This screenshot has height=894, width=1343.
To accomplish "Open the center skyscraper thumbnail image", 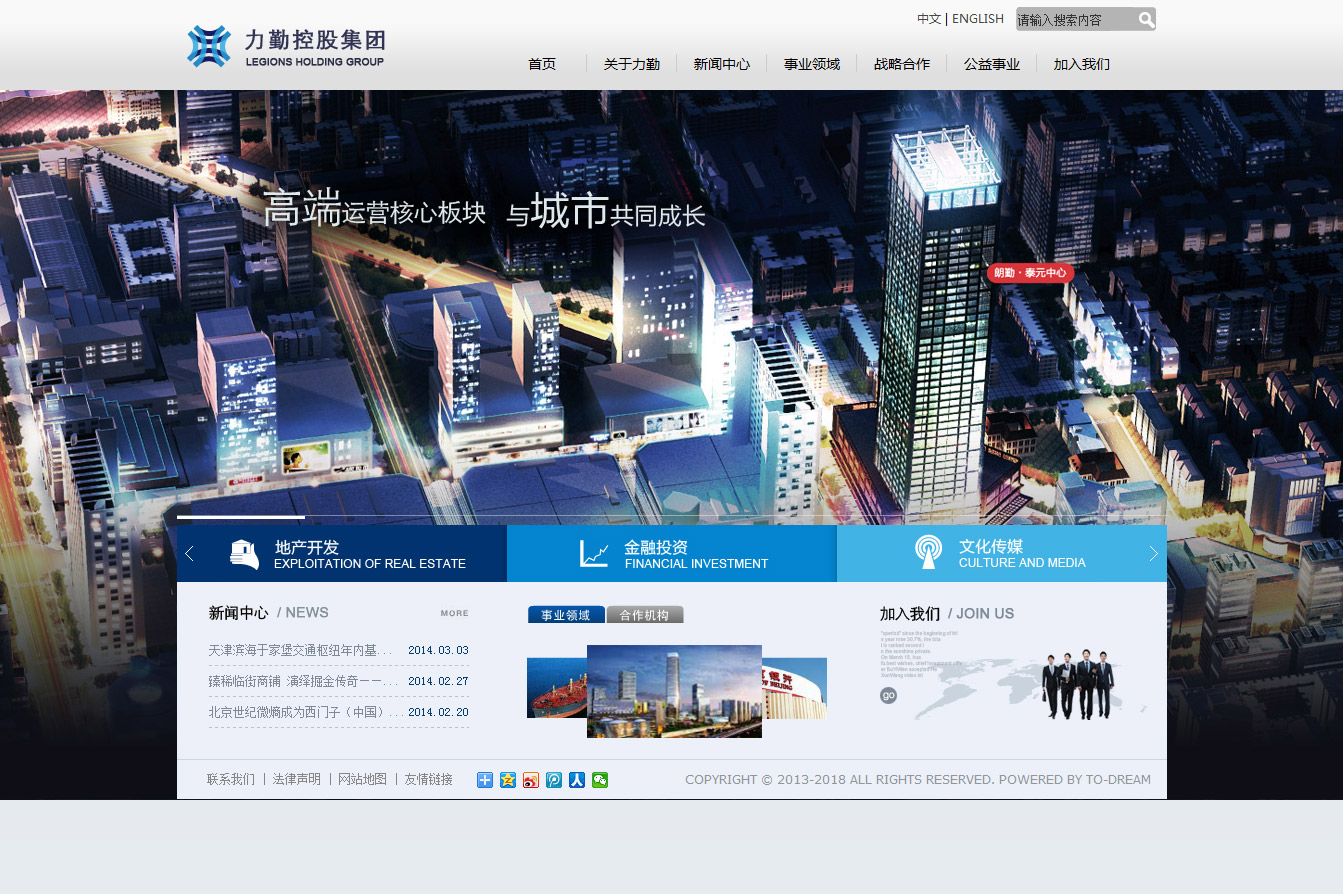I will 674,691.
